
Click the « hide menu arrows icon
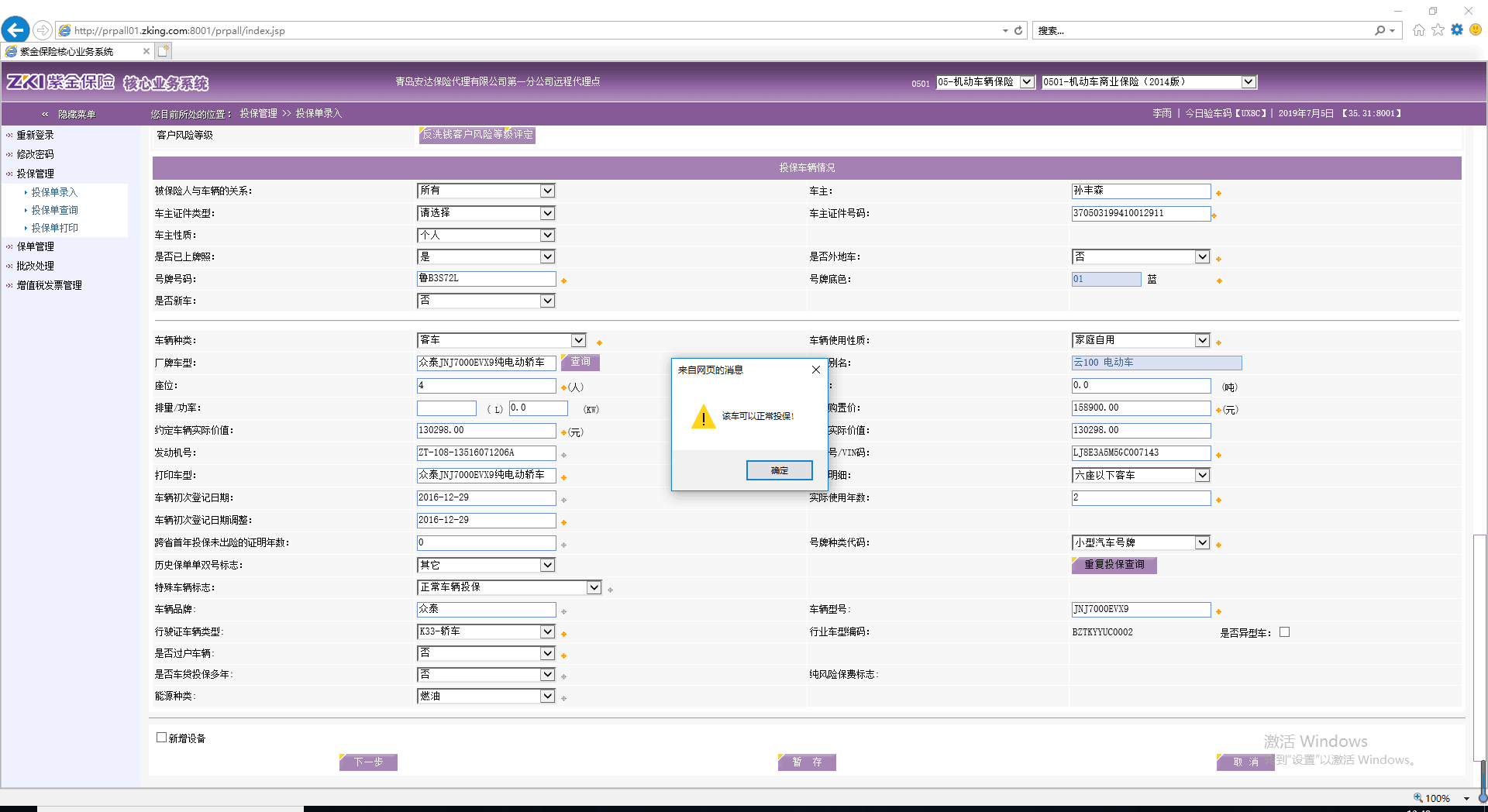45,114
